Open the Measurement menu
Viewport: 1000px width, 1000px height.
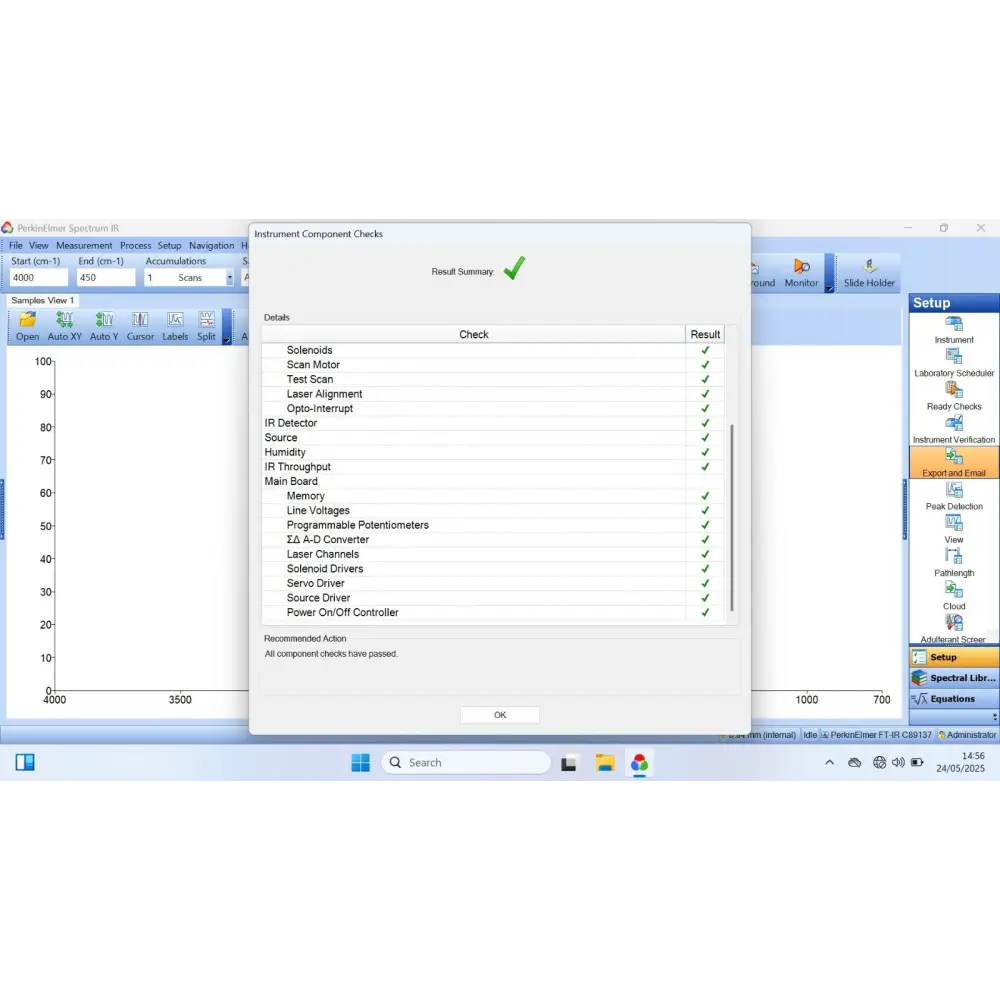coord(84,246)
